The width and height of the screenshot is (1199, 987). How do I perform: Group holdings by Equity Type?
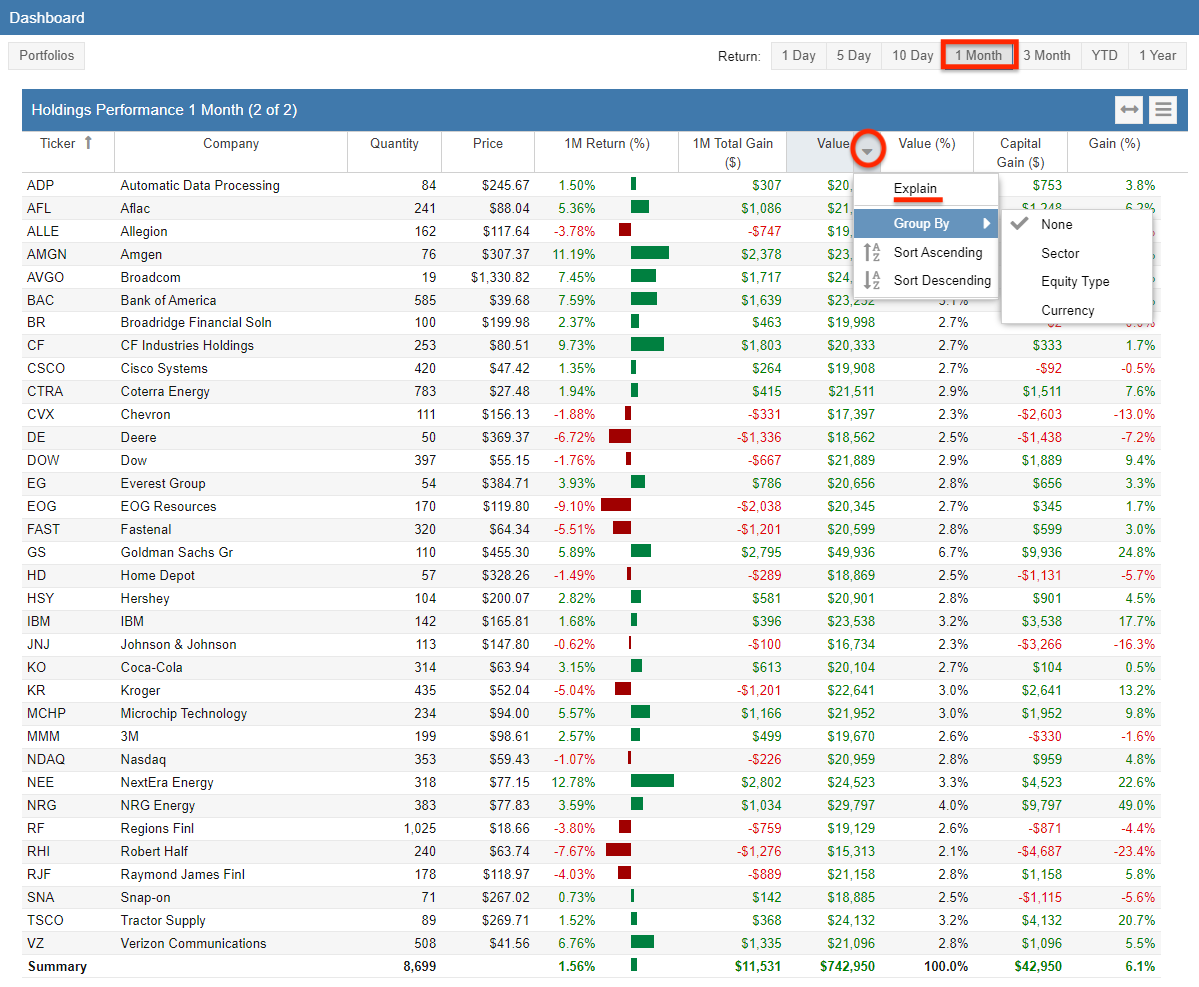pyautogui.click(x=1074, y=281)
